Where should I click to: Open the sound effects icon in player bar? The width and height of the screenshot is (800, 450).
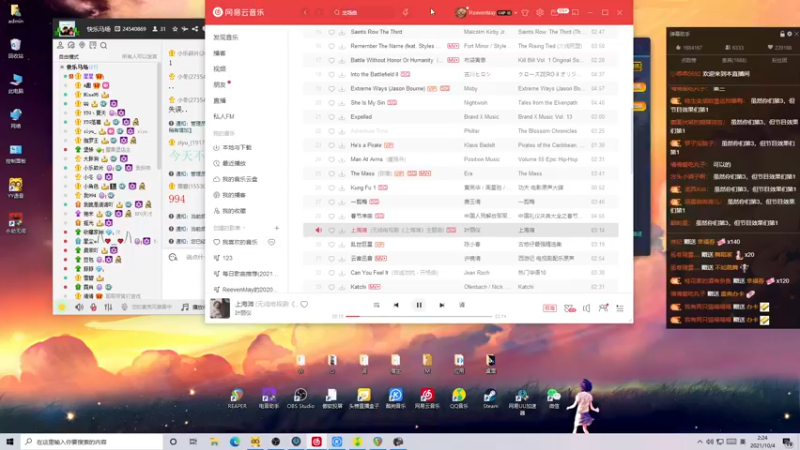569,308
